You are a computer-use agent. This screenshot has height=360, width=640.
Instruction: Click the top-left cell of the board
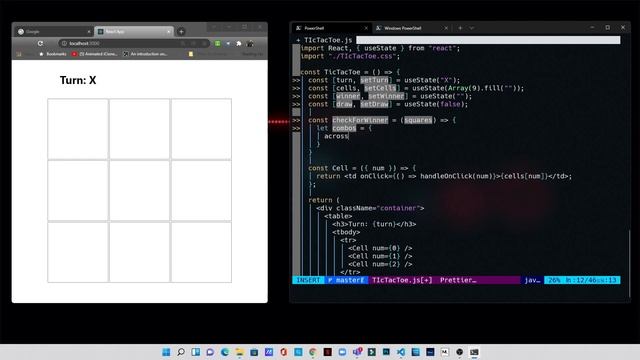78,129
